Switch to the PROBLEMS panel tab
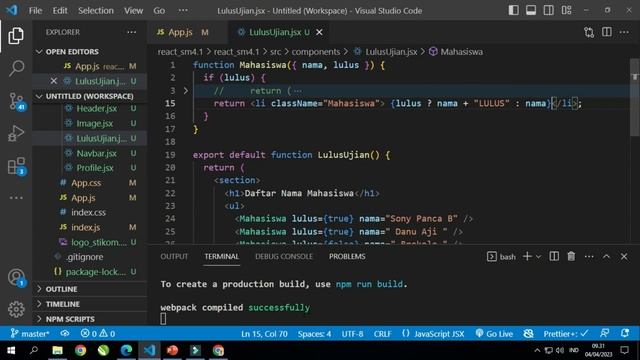Screen dimensions: 640x360 pyautogui.click(x=347, y=257)
